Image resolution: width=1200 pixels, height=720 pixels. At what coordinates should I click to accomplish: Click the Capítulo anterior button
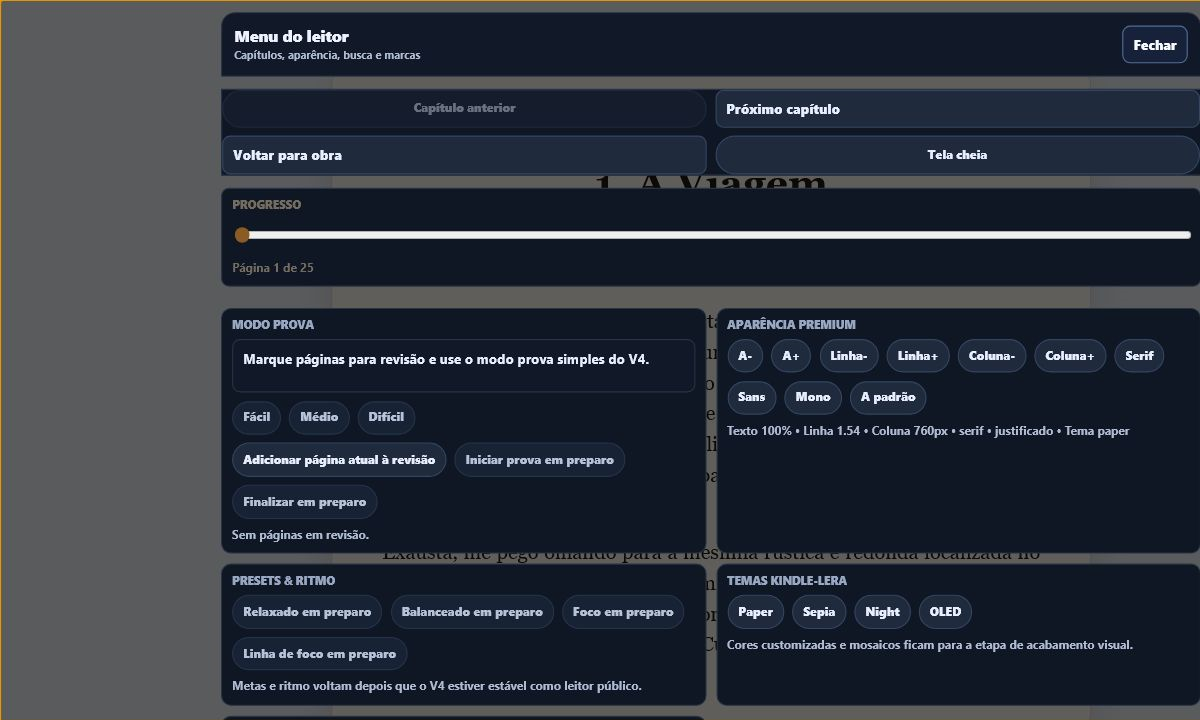[464, 108]
